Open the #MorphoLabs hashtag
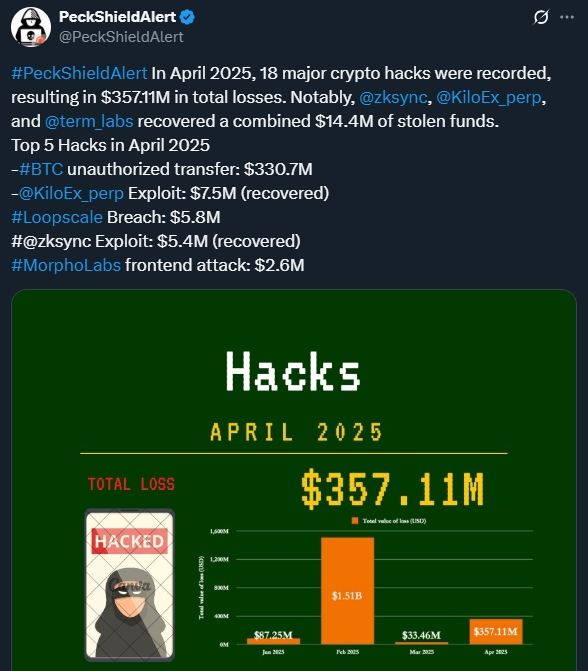 tap(66, 265)
